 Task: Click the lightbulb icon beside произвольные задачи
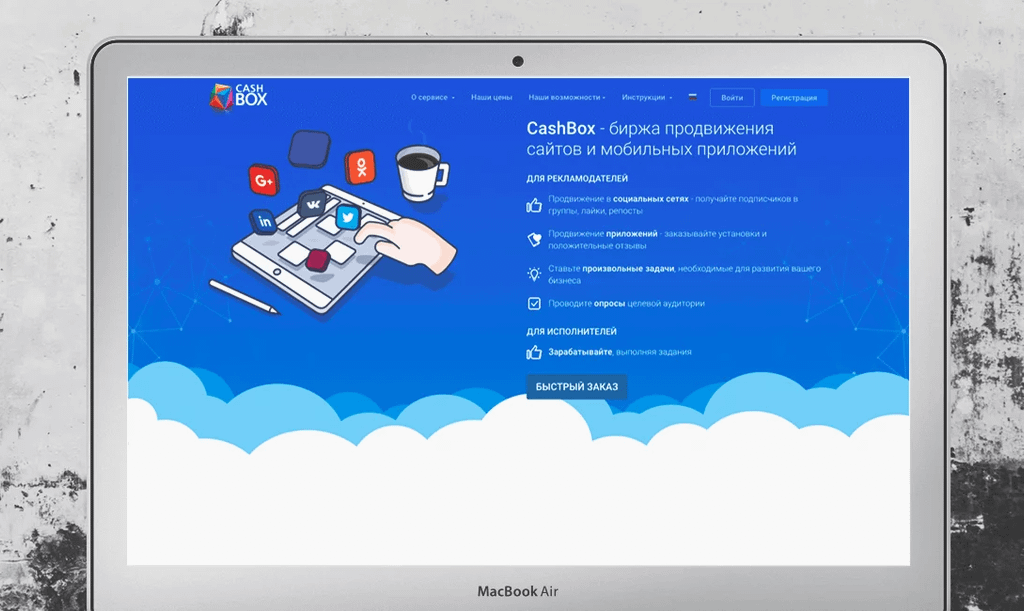pos(534,274)
